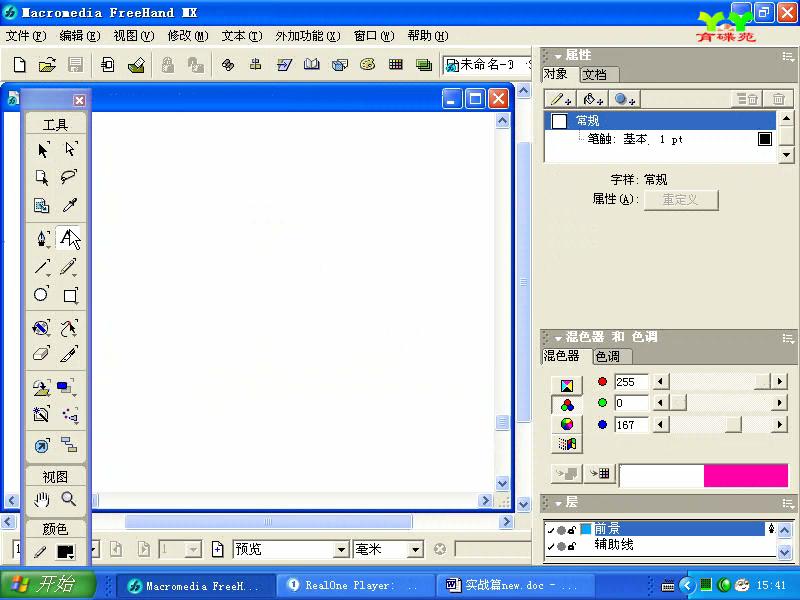Collapse the 混色器 和 色调 panel
800x600 pixels.
point(558,338)
